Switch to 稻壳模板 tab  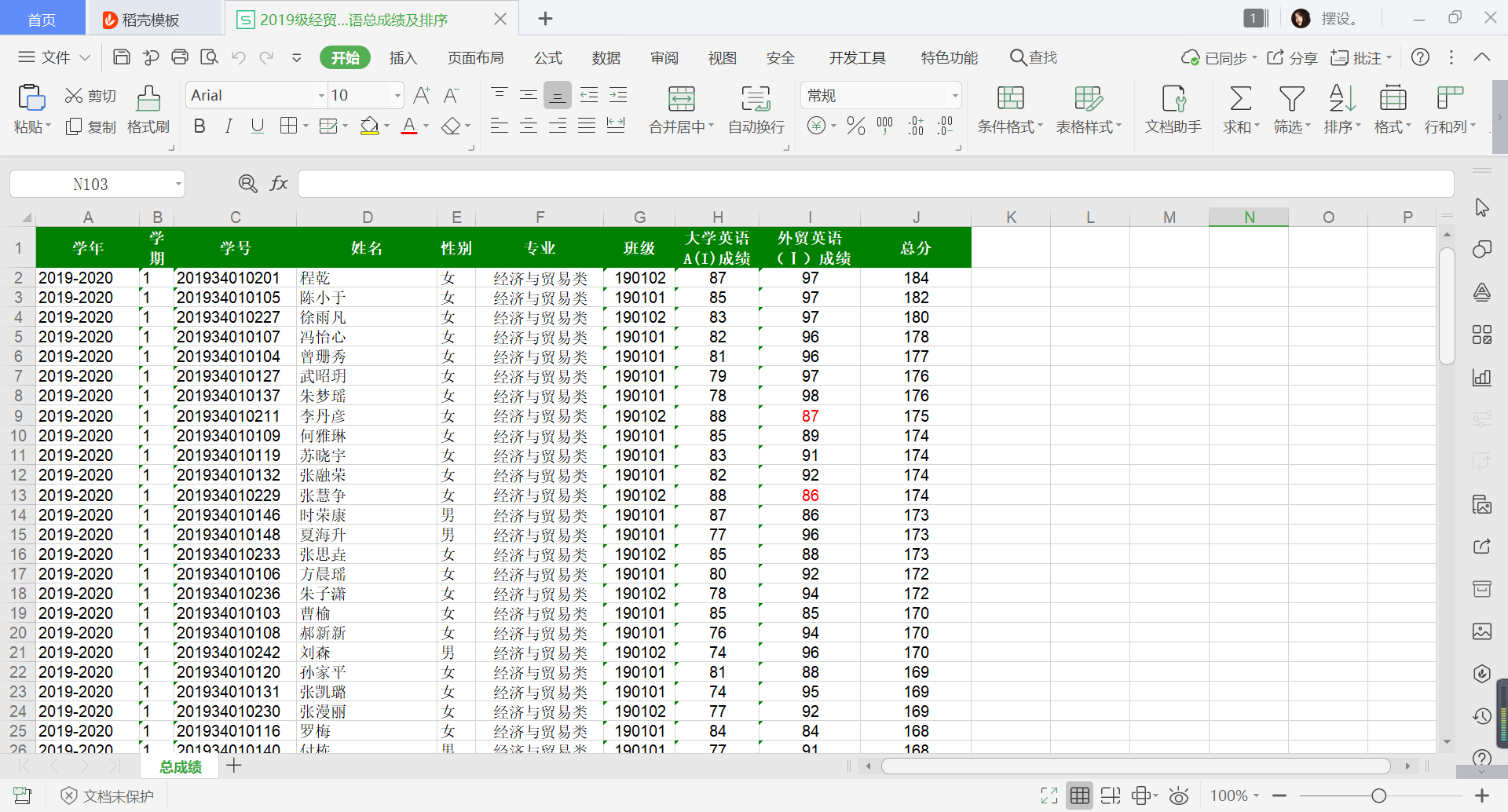tap(141, 20)
